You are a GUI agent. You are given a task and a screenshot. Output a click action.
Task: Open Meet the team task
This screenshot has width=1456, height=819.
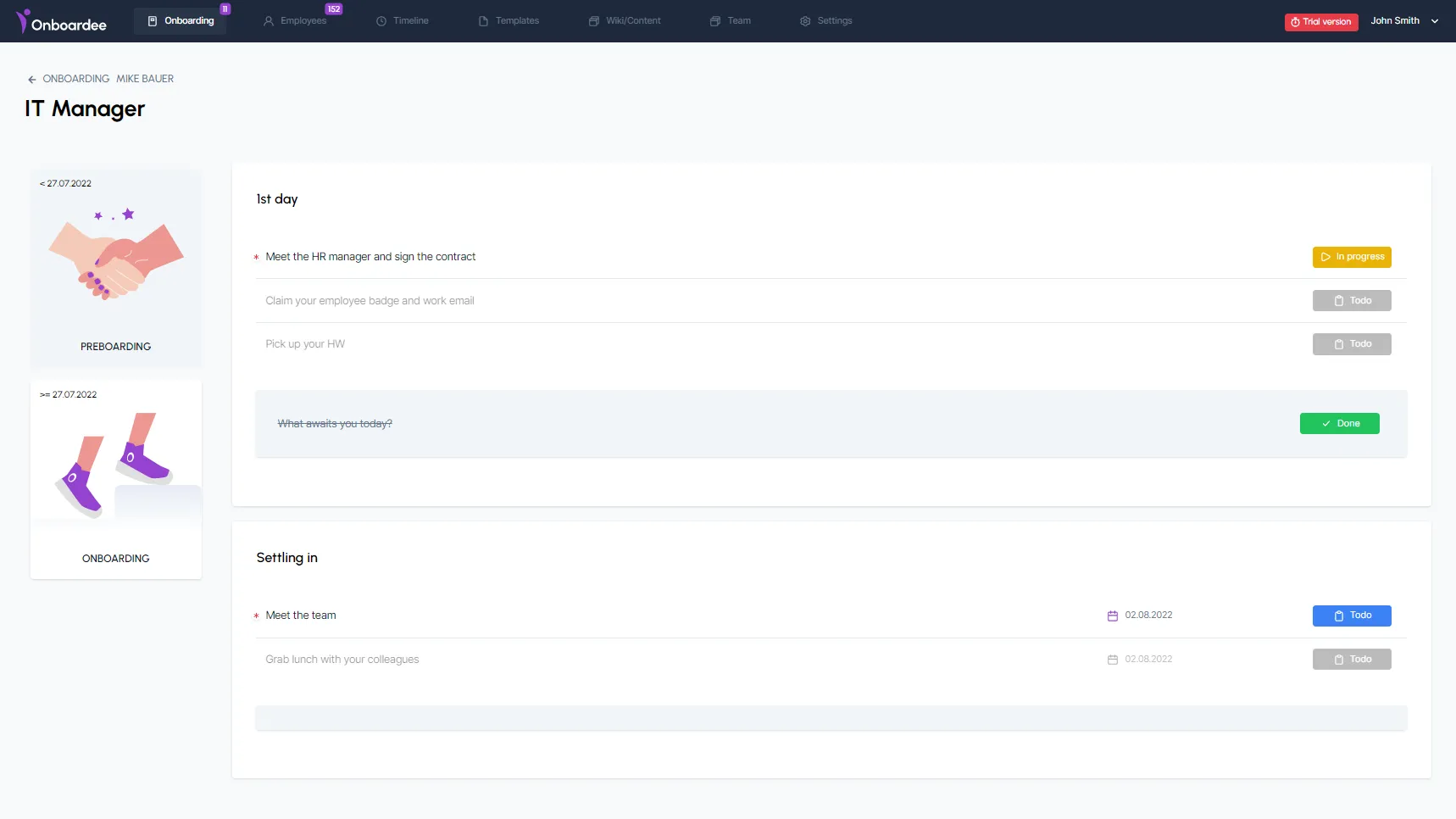301,616
